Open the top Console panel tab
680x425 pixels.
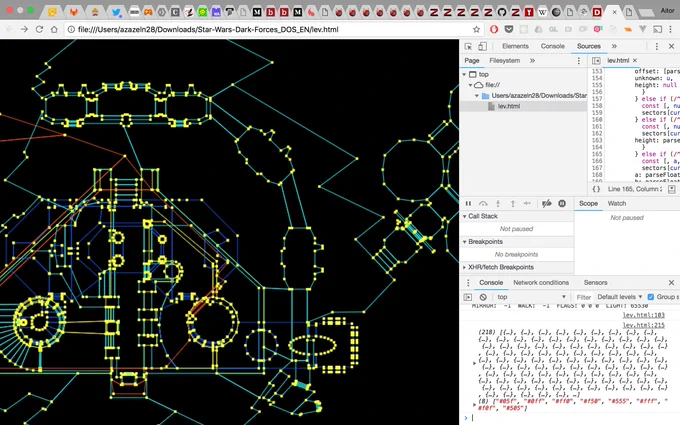point(552,46)
